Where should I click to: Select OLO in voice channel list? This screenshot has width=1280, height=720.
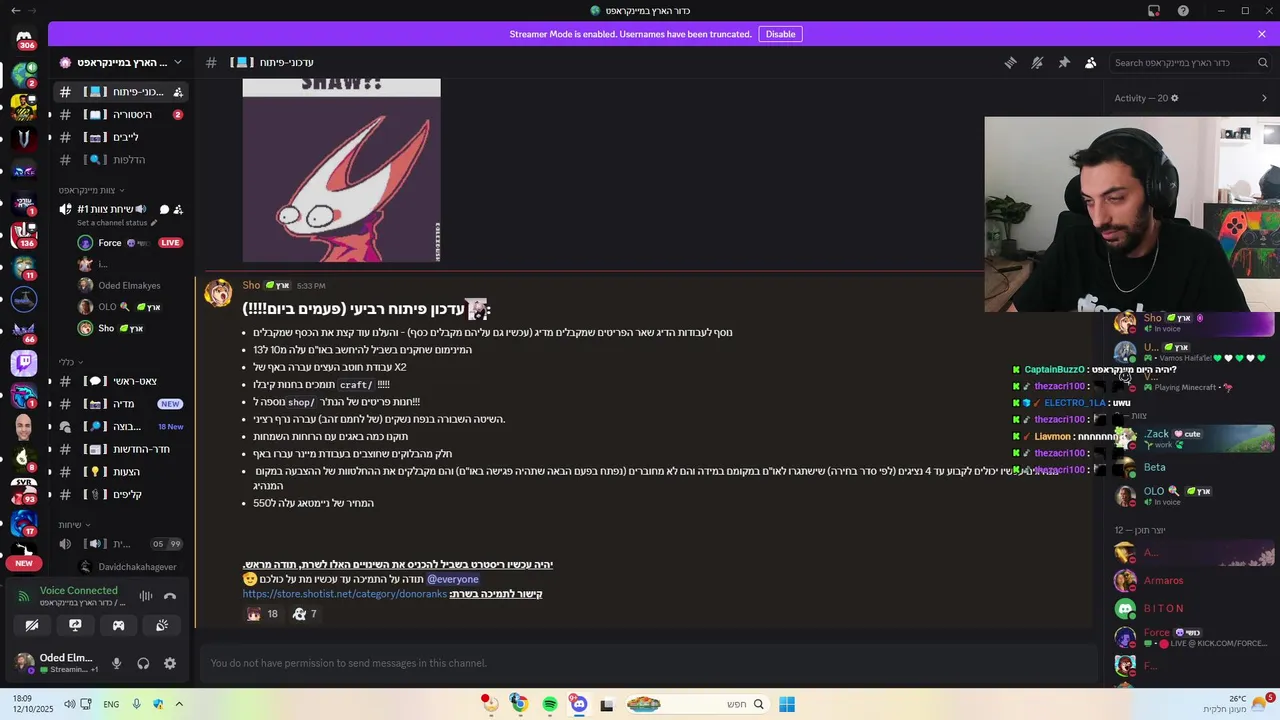coord(129,307)
